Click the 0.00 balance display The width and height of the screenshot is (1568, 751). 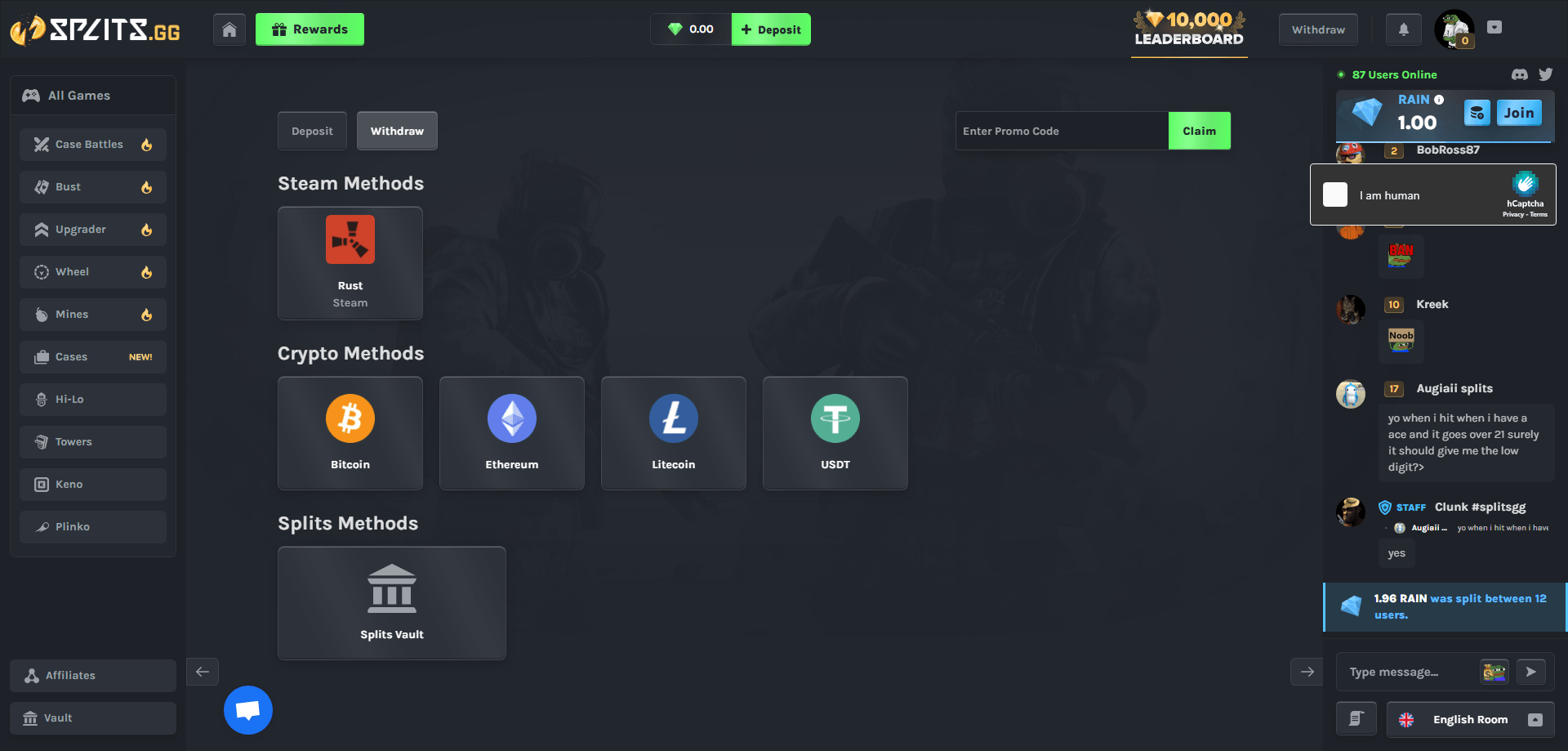click(691, 29)
